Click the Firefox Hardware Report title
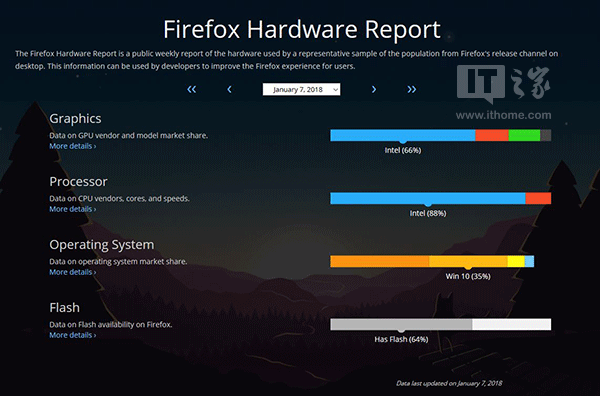 (x=302, y=29)
